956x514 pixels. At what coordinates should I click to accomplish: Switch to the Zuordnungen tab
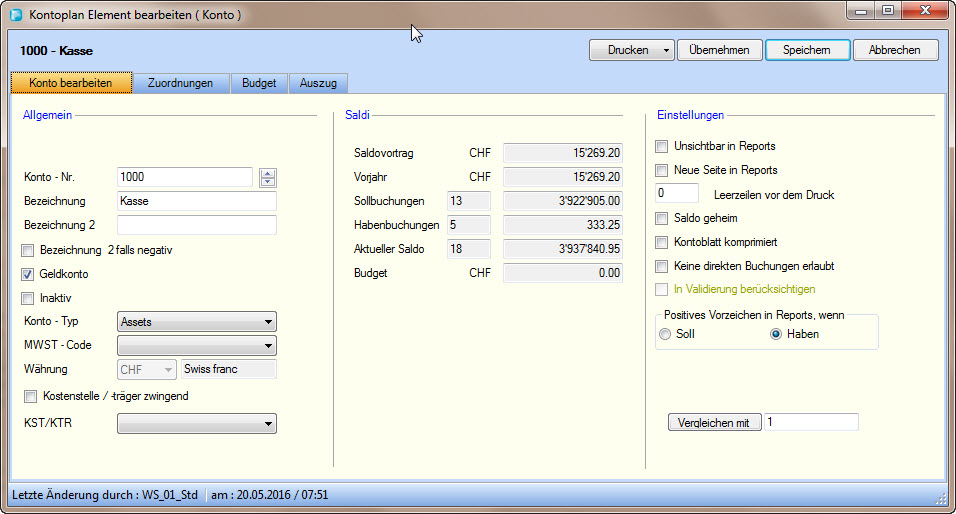coord(180,83)
